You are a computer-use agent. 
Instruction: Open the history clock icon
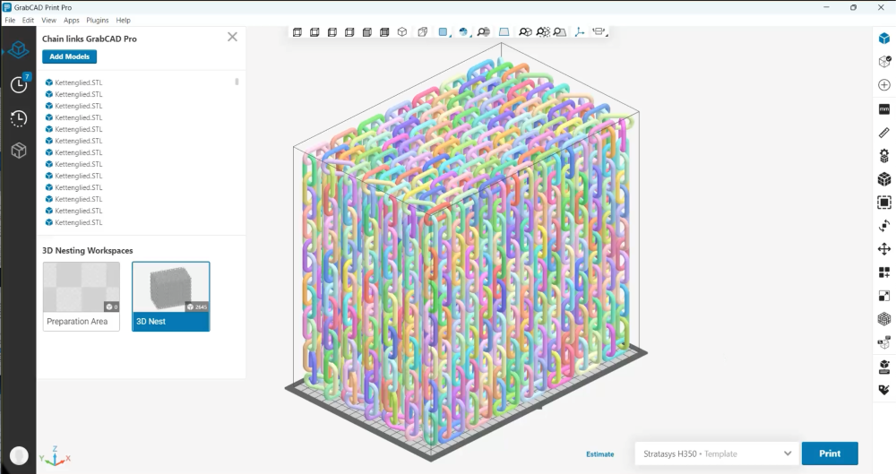pyautogui.click(x=18, y=118)
